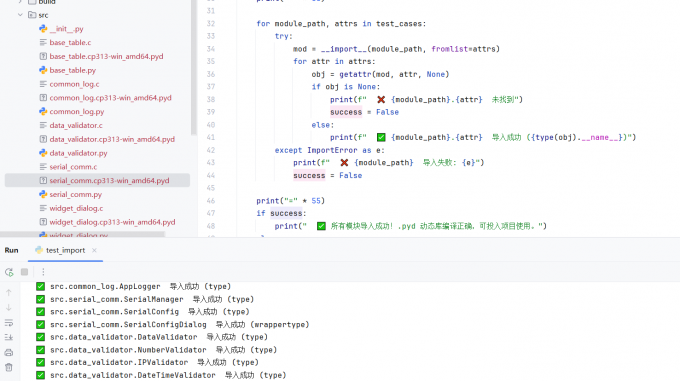Select base_table.cp313-win_amd64.pyd file
The image size is (680, 381).
coord(106,56)
